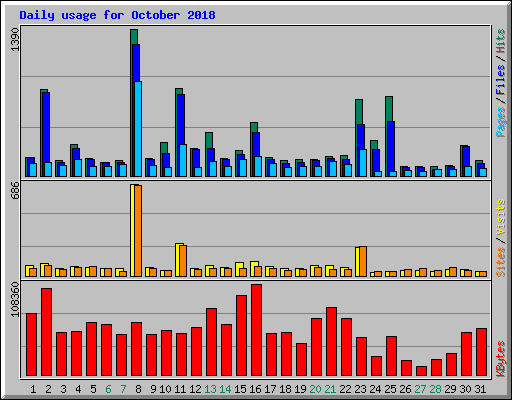Click the "Daily usage for October 2018" title

click(x=117, y=15)
